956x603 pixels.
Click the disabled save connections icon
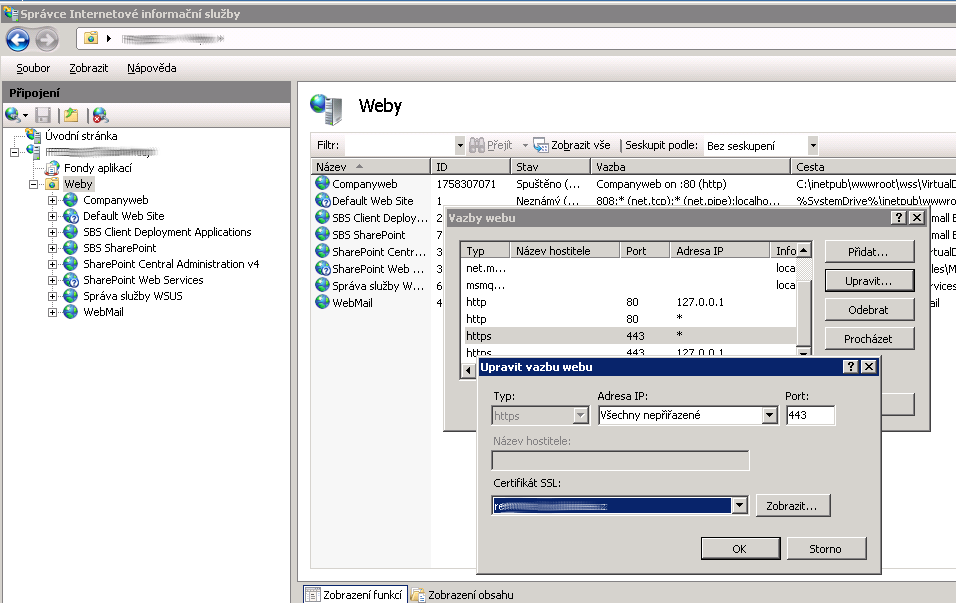pyautogui.click(x=43, y=115)
